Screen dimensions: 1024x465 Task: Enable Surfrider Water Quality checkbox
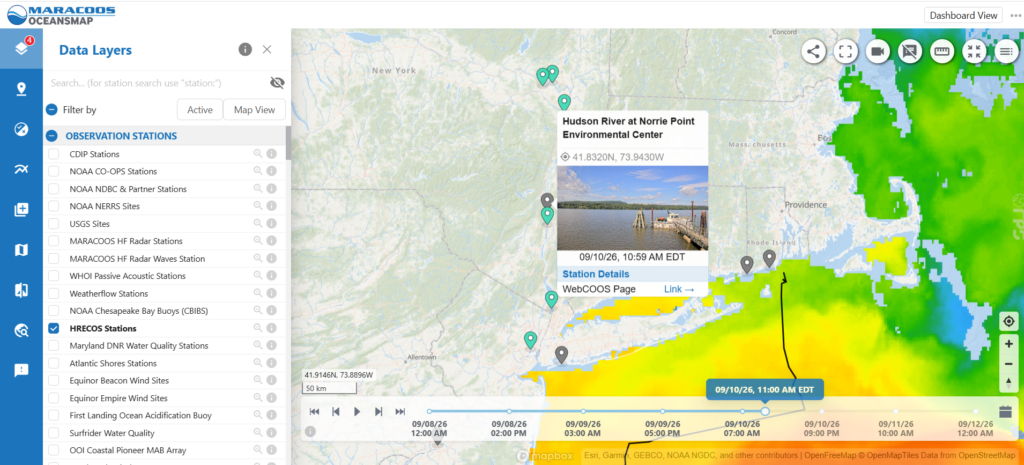pyautogui.click(x=54, y=433)
